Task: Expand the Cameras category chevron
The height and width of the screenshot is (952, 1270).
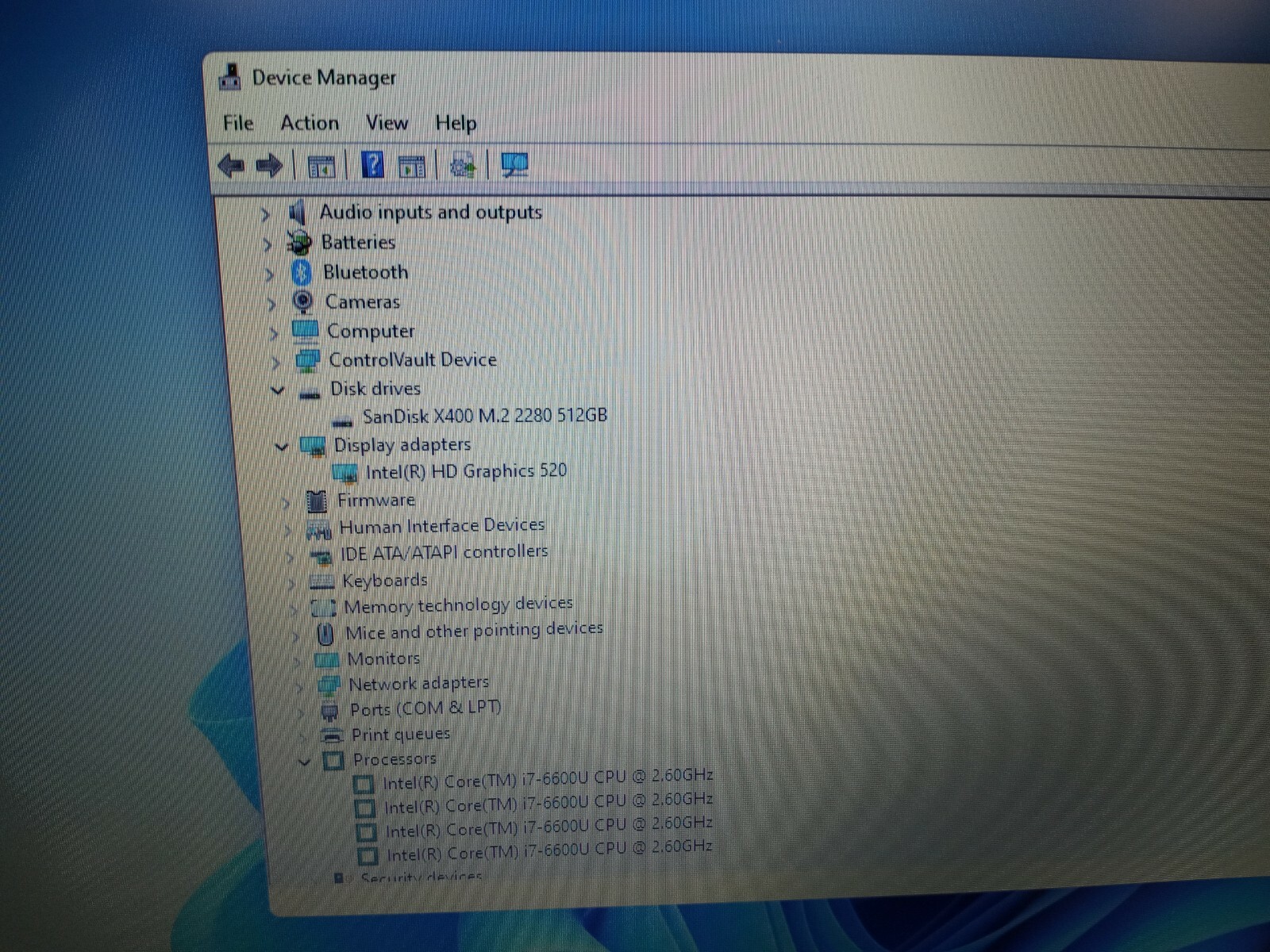Action: pyautogui.click(x=272, y=304)
